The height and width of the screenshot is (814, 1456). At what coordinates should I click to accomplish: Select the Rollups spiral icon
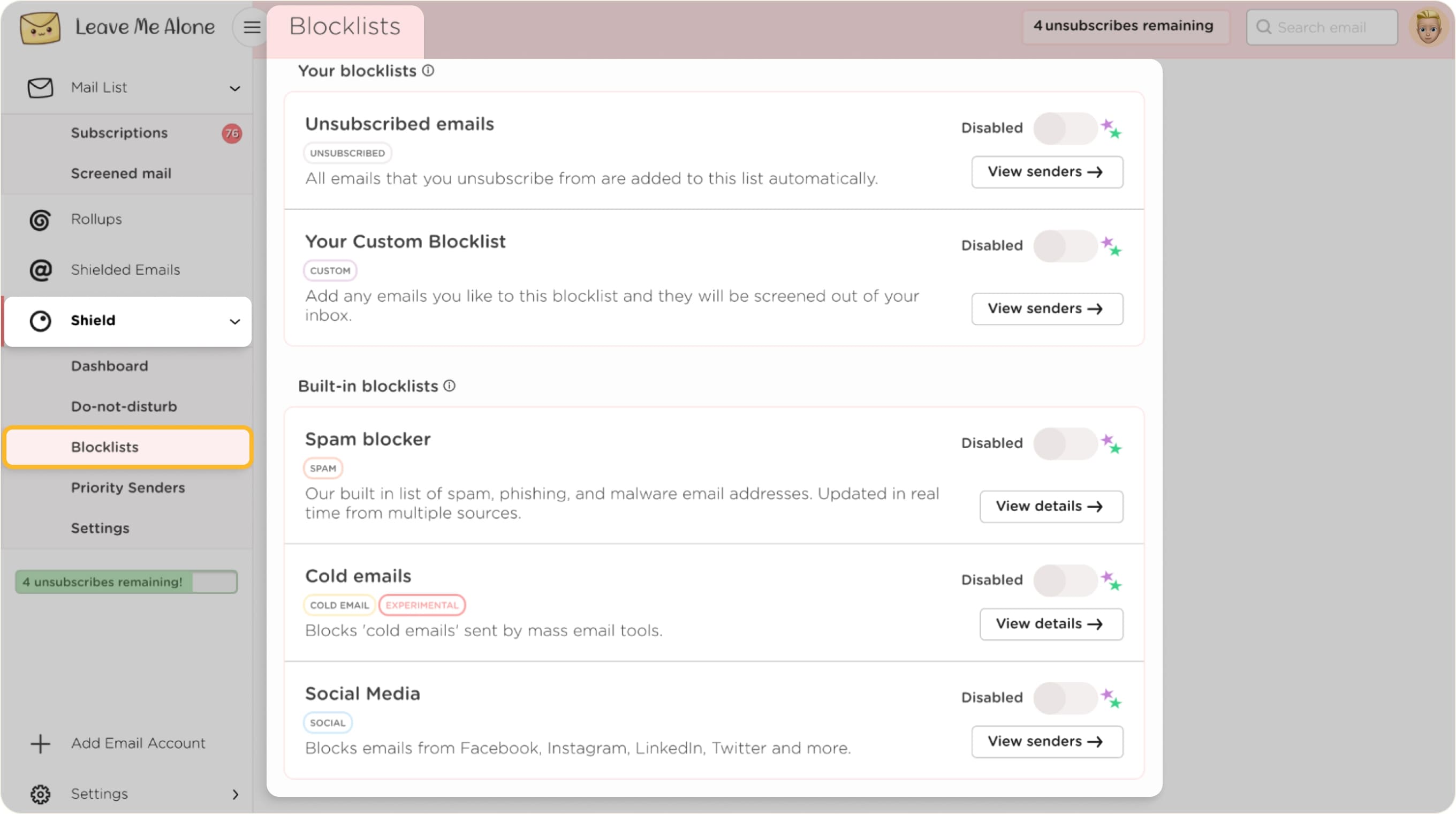[x=40, y=220]
